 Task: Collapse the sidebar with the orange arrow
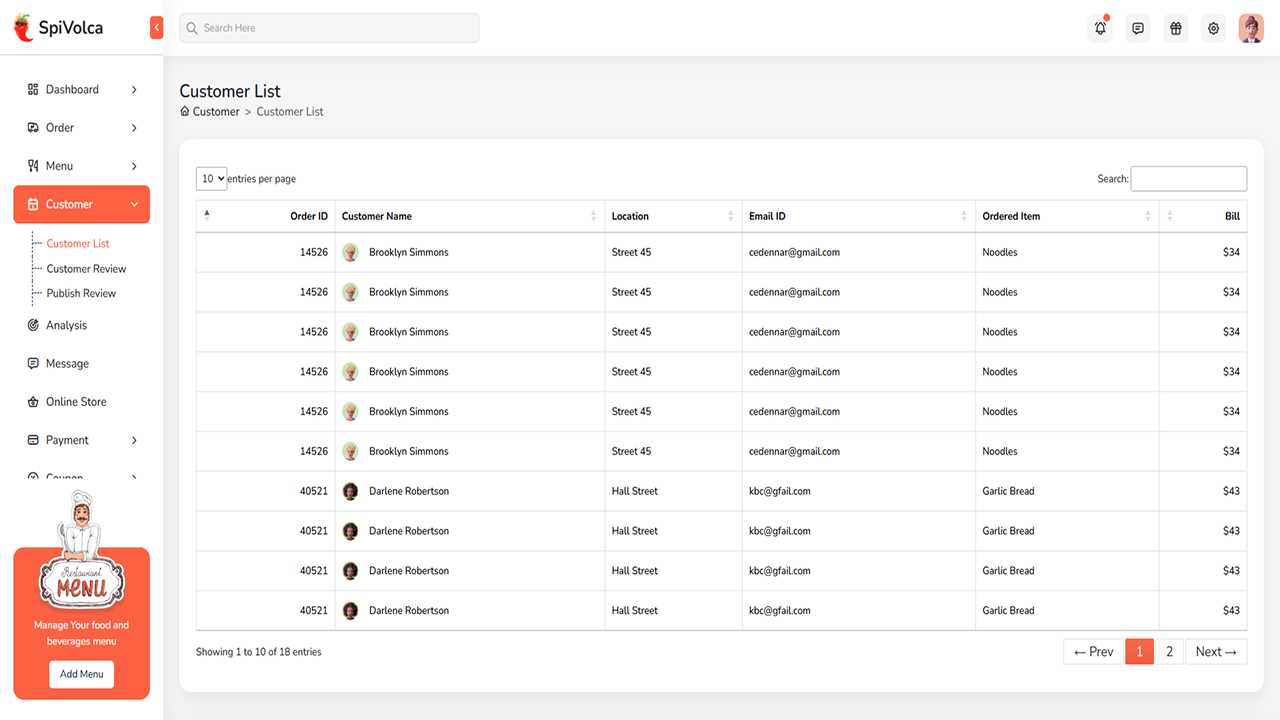156,28
